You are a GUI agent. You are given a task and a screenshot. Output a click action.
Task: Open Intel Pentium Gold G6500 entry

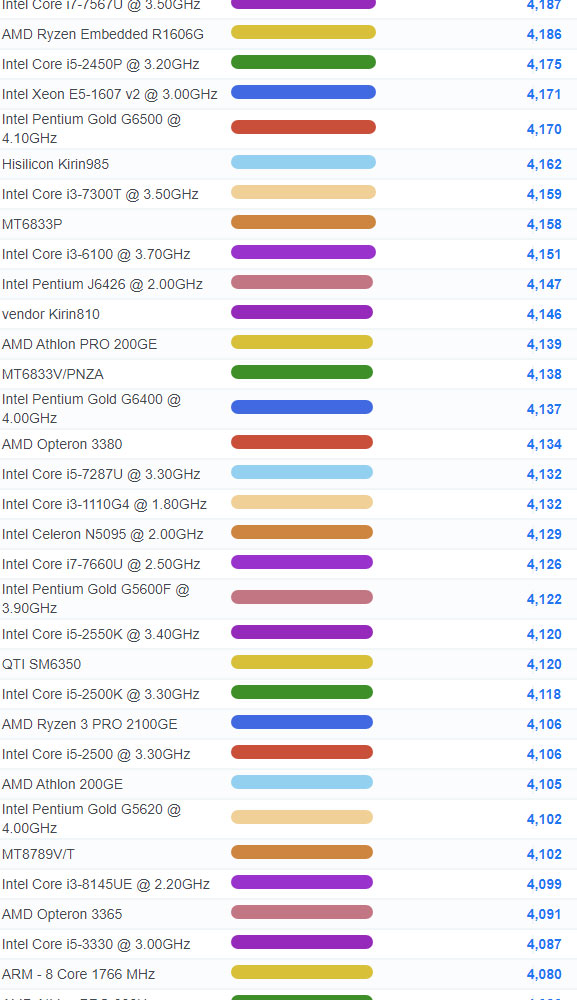point(91,129)
